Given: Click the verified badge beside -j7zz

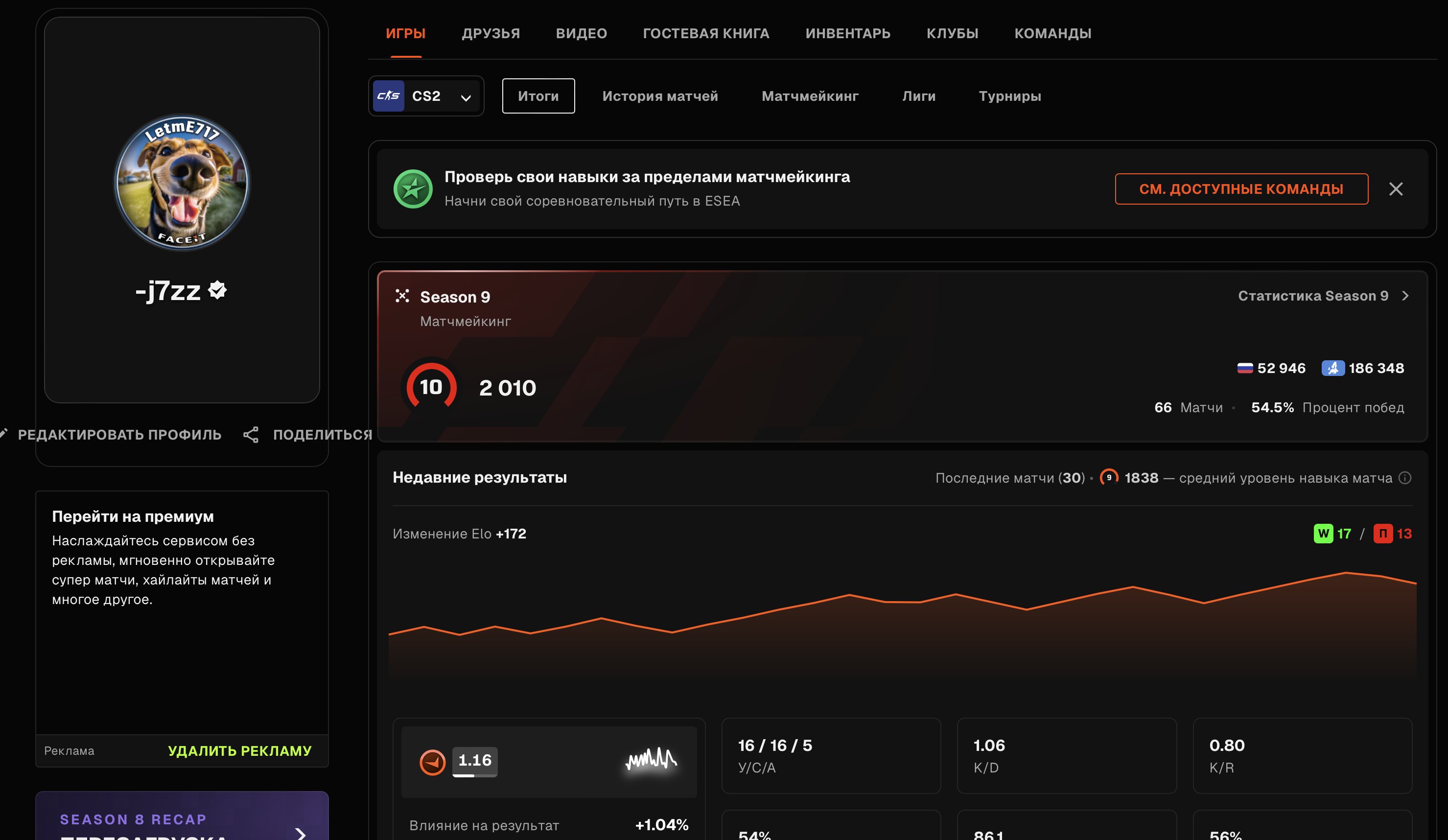Looking at the screenshot, I should 217,290.
